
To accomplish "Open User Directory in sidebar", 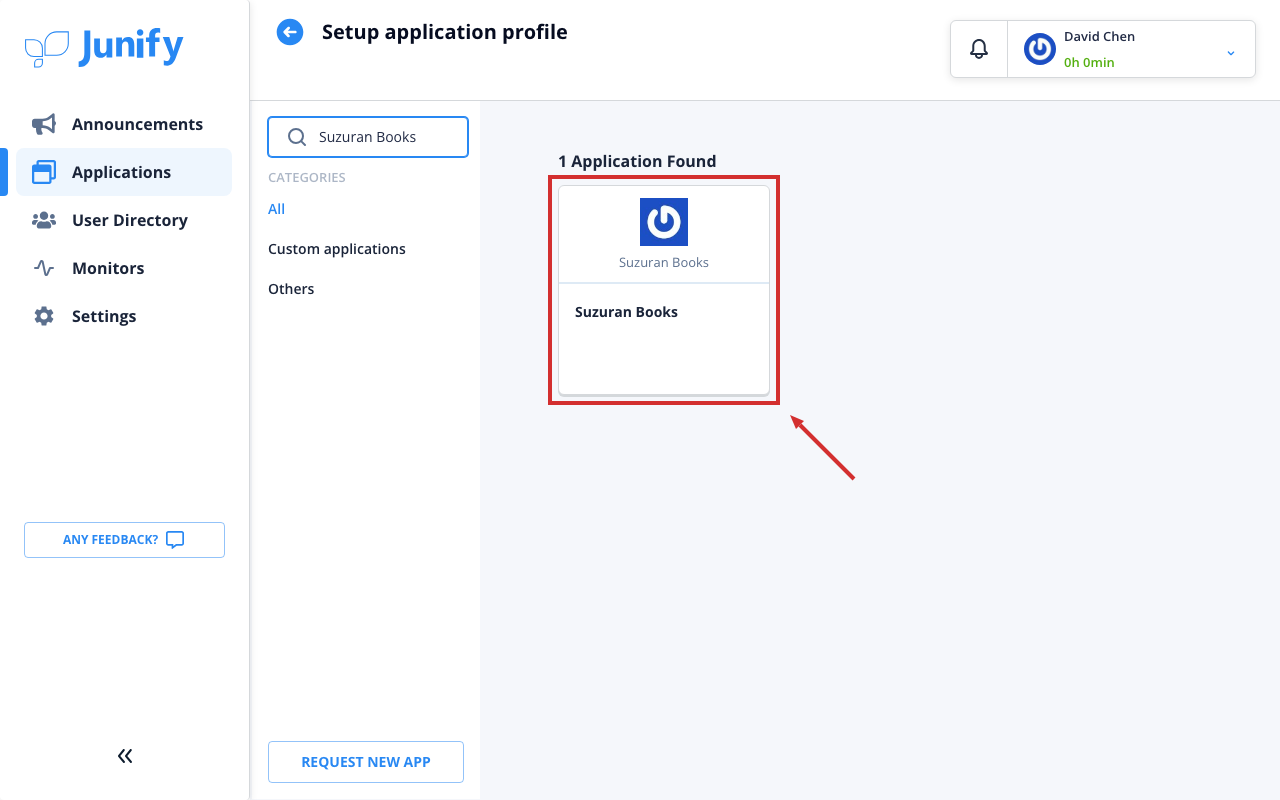I will click(x=124, y=220).
